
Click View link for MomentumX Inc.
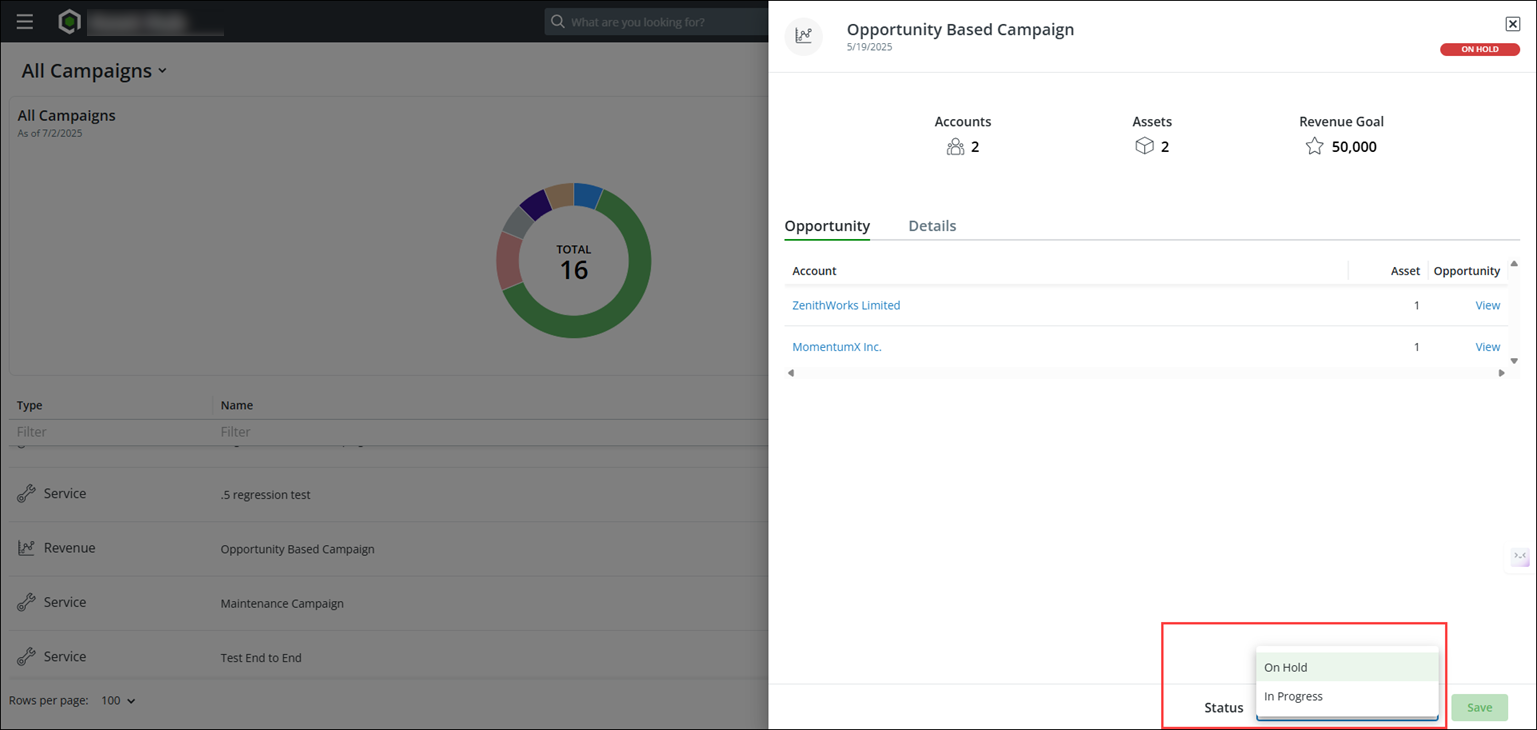coord(1487,347)
